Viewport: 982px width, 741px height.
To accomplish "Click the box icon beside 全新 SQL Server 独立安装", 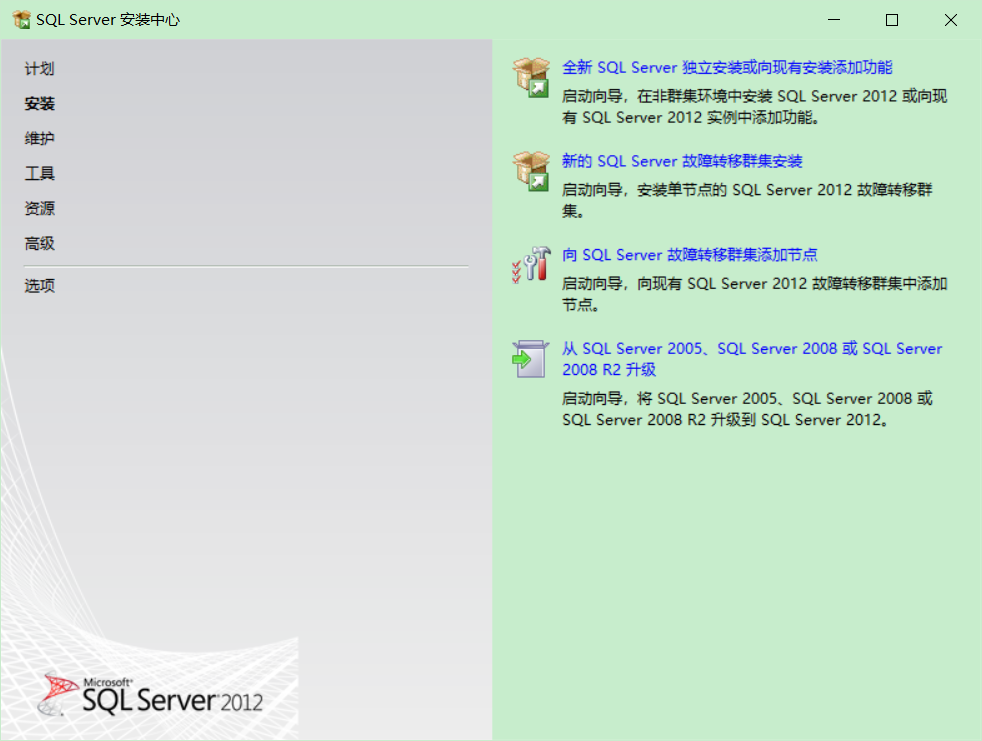I will pyautogui.click(x=531, y=78).
